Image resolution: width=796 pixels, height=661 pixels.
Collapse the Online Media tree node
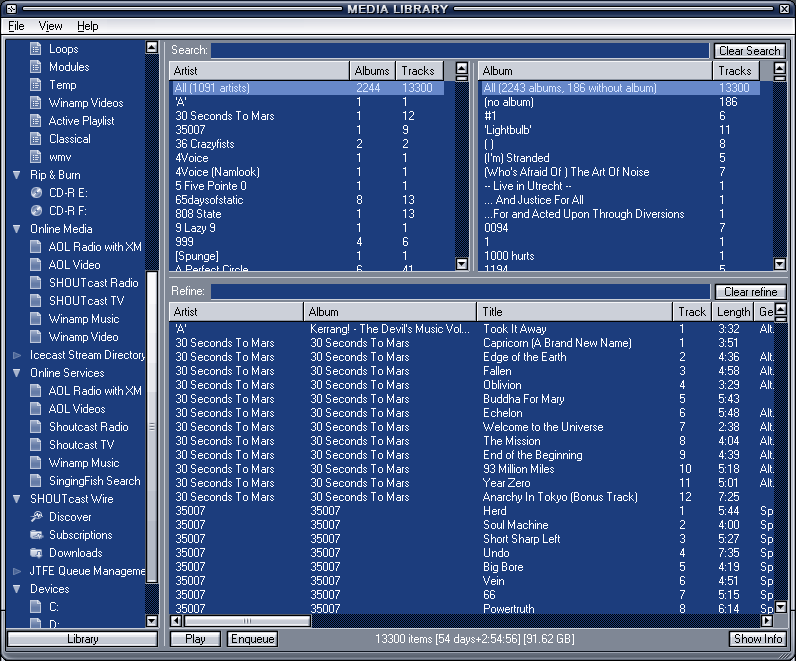[x=17, y=229]
